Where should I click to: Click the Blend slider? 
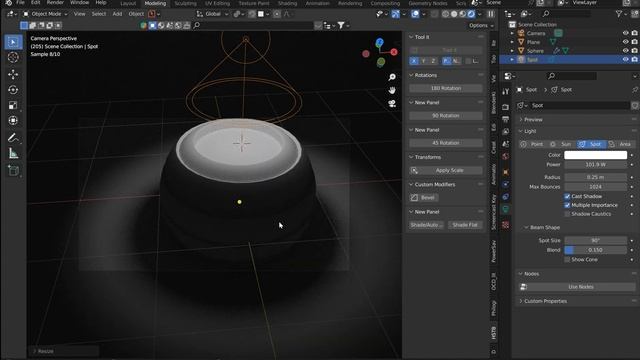[596, 250]
